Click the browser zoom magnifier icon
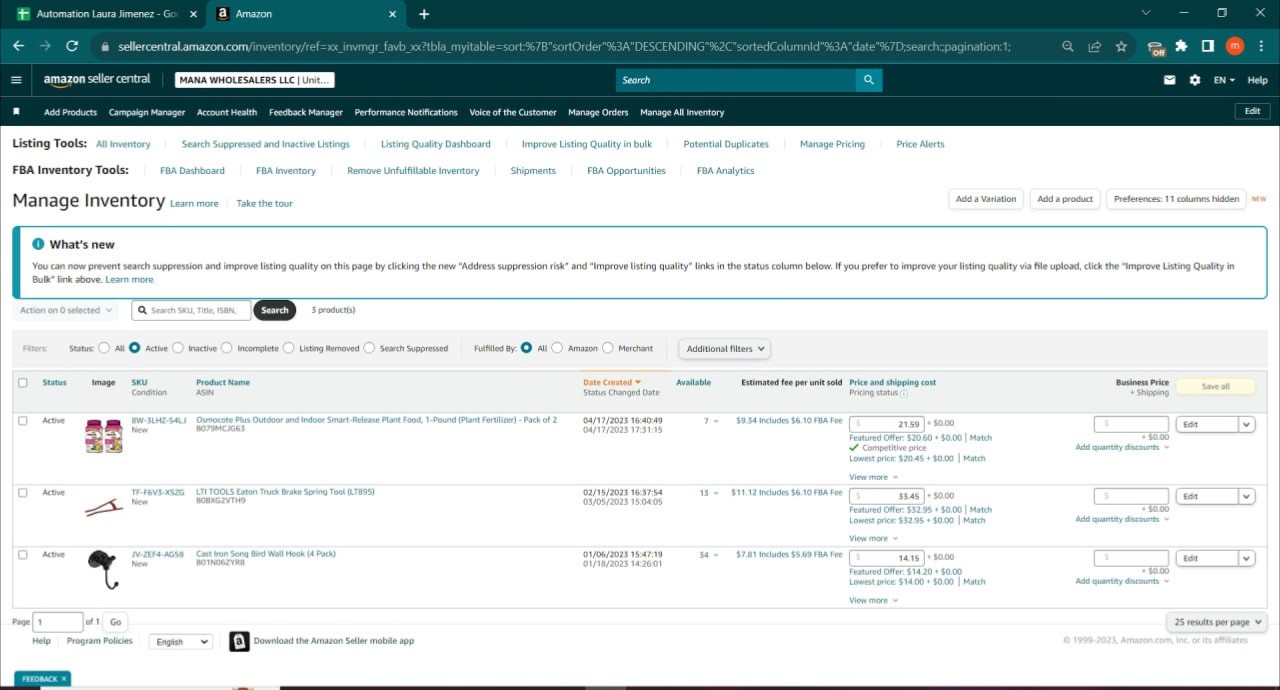1280x690 pixels. point(1068,46)
